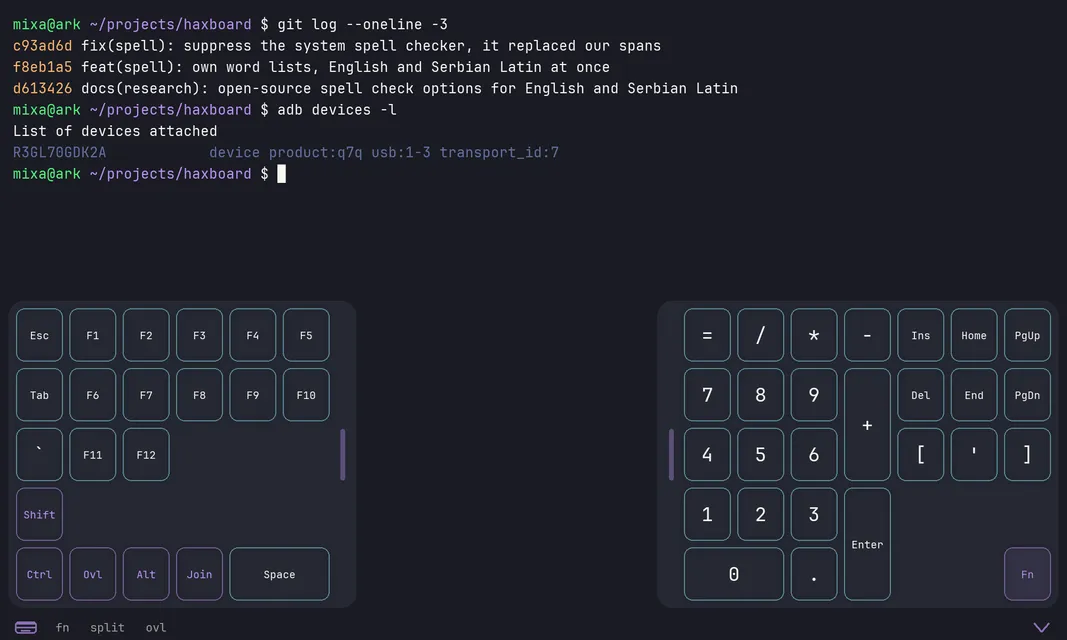Viewport: 1067px width, 640px height.
Task: Select the ovl option in bottom bar
Action: [156, 627]
